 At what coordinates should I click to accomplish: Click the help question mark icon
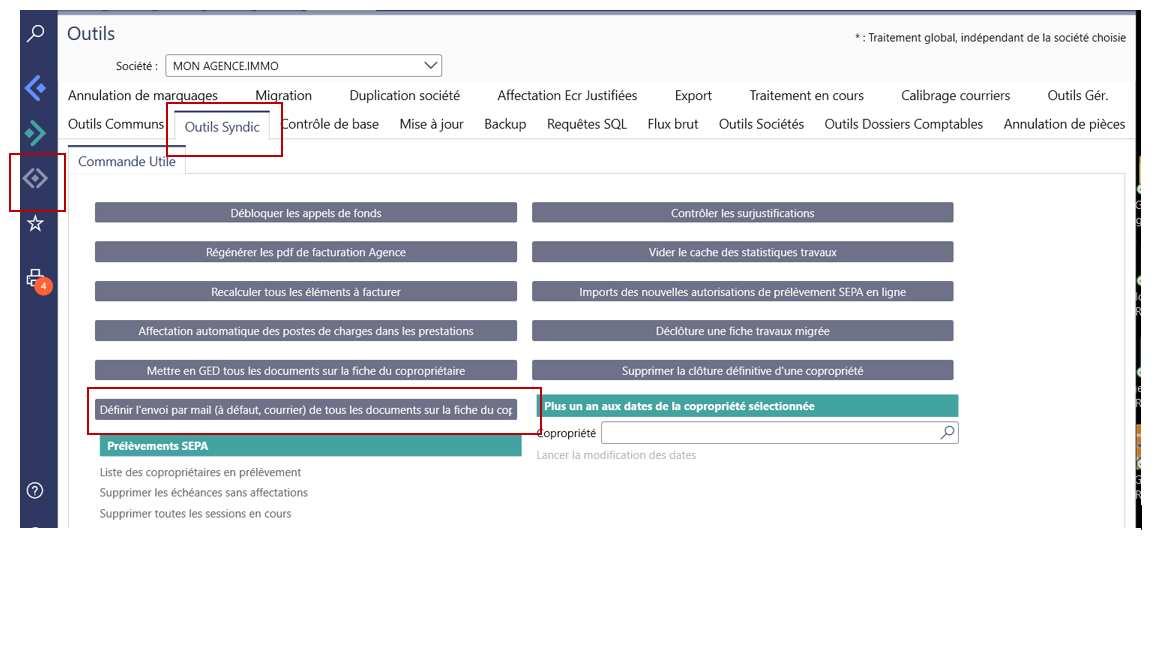pyautogui.click(x=35, y=490)
